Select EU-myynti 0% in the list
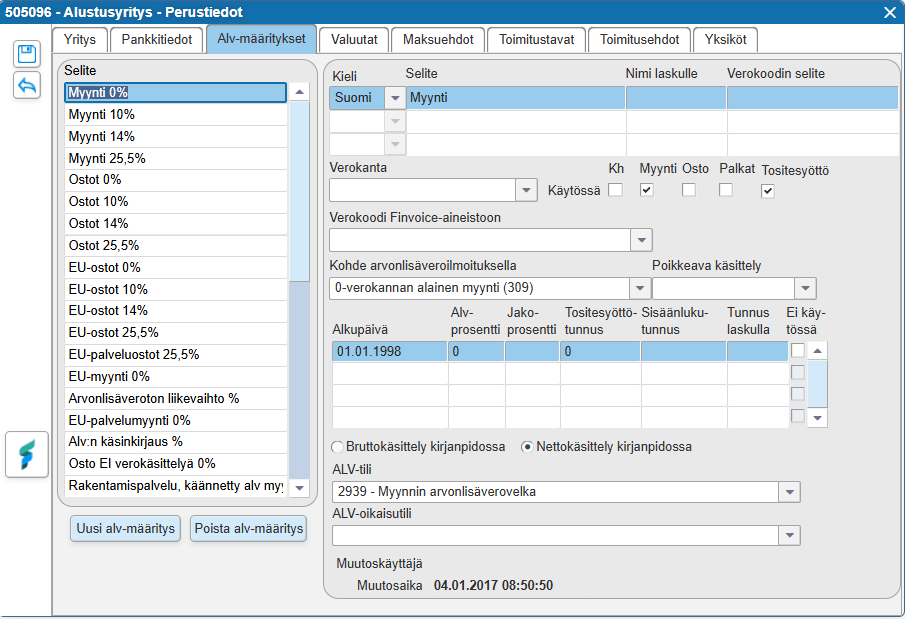Image resolution: width=905 pixels, height=619 pixels. point(175,376)
